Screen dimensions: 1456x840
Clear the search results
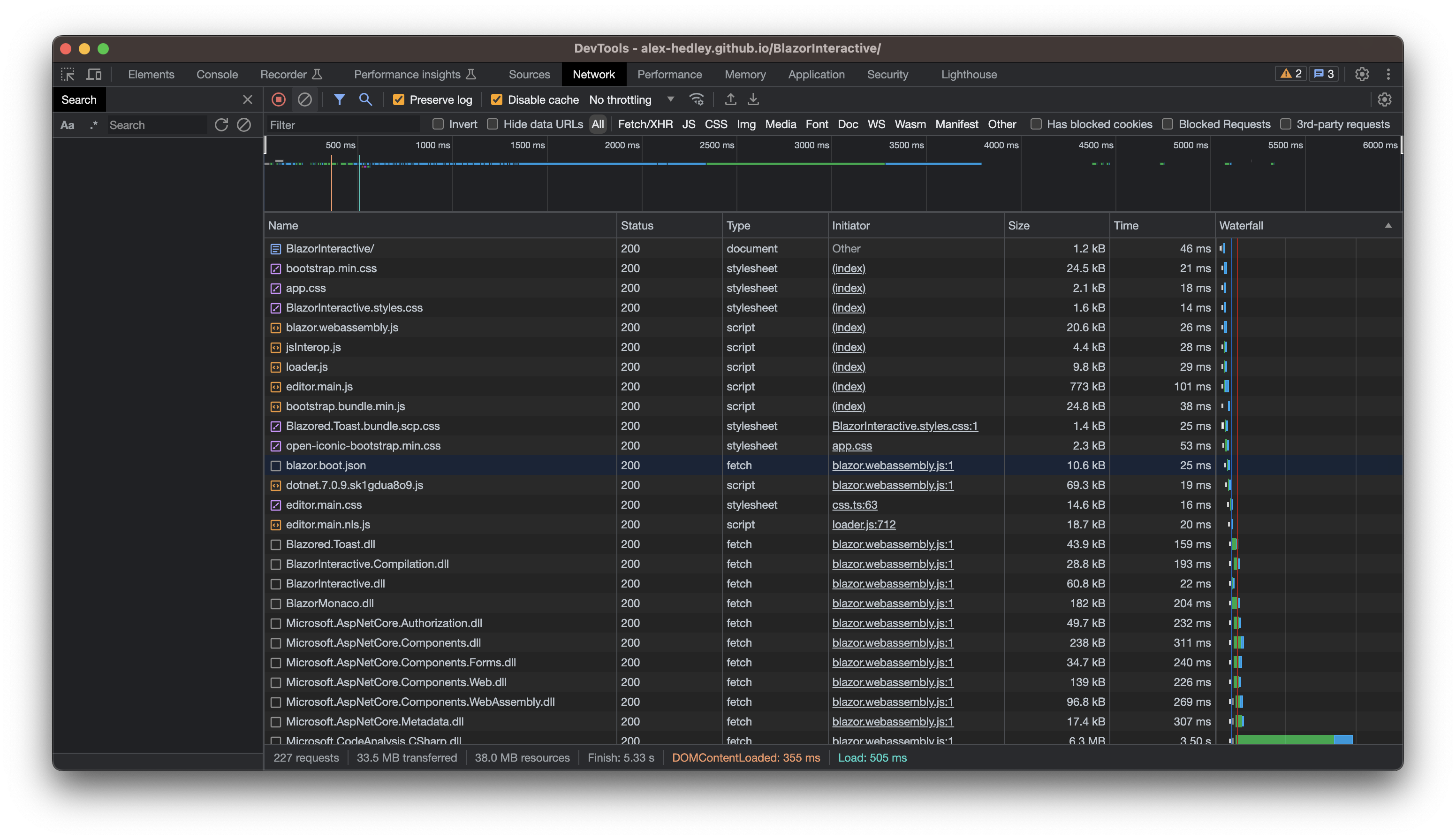click(x=244, y=125)
